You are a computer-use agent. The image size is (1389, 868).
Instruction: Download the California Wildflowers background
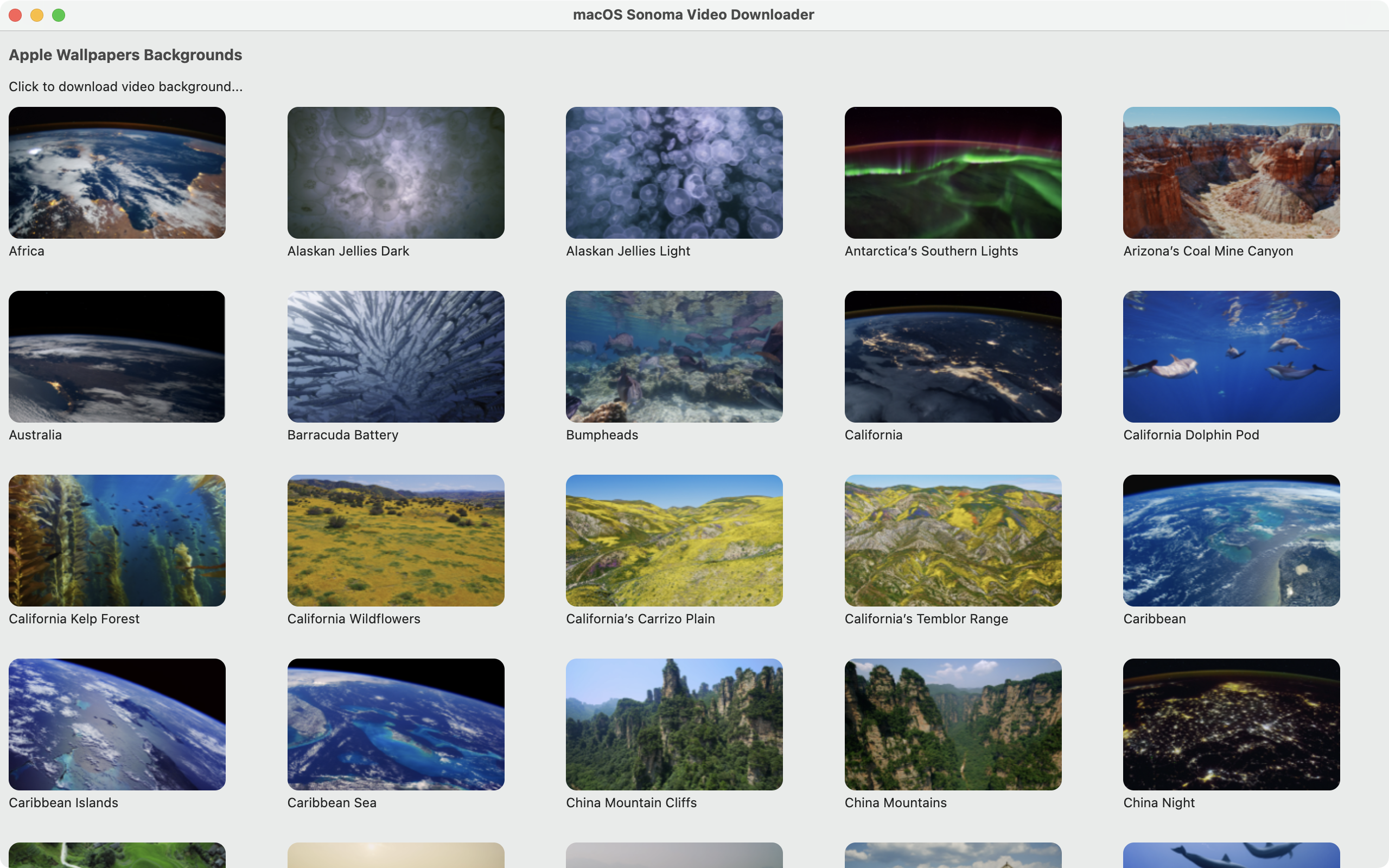pyautogui.click(x=396, y=540)
